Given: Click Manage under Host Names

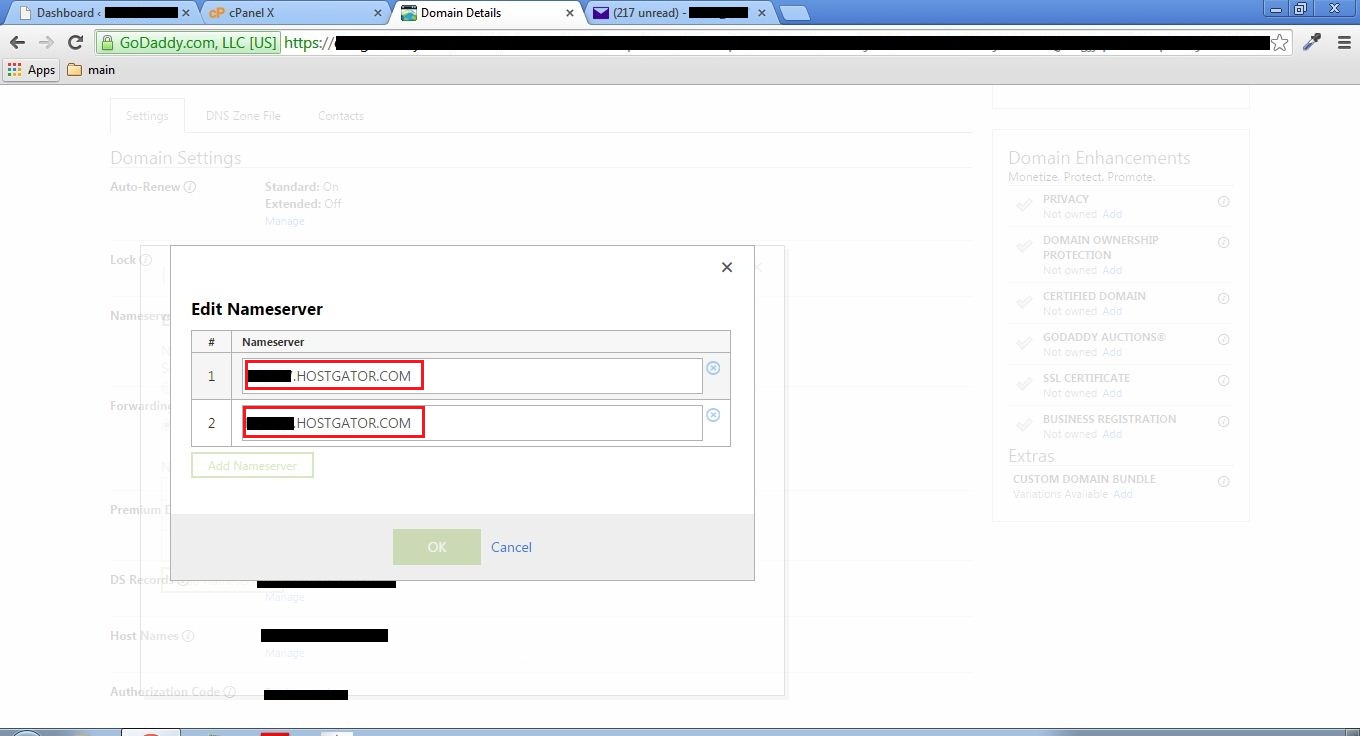Looking at the screenshot, I should click(x=284, y=653).
